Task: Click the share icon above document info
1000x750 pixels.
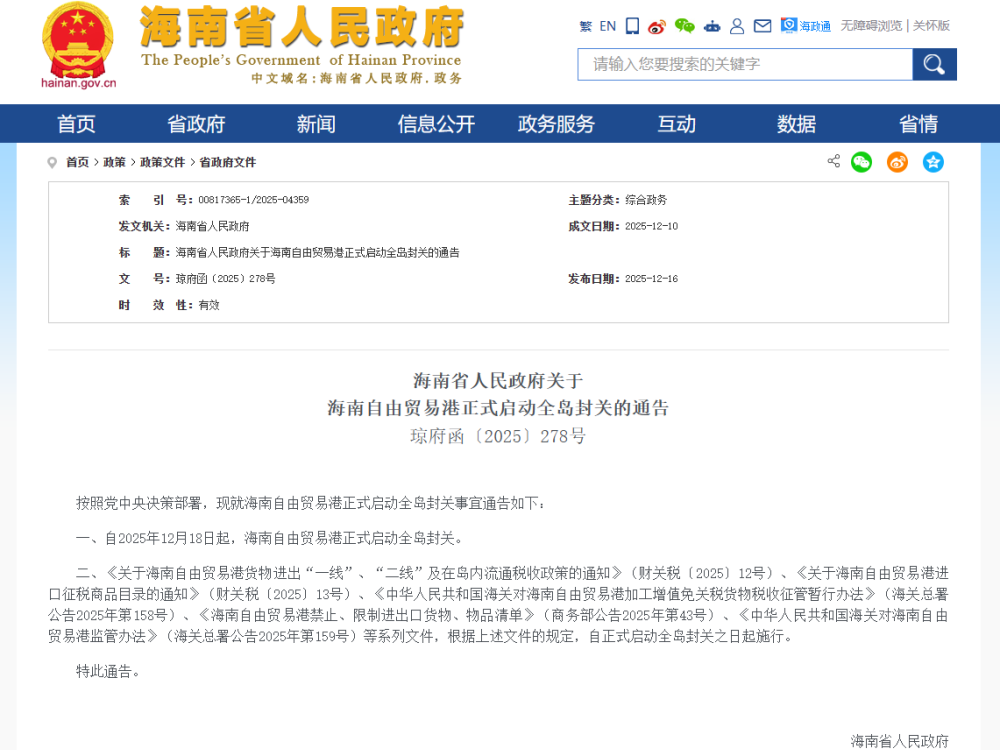Action: (x=834, y=161)
